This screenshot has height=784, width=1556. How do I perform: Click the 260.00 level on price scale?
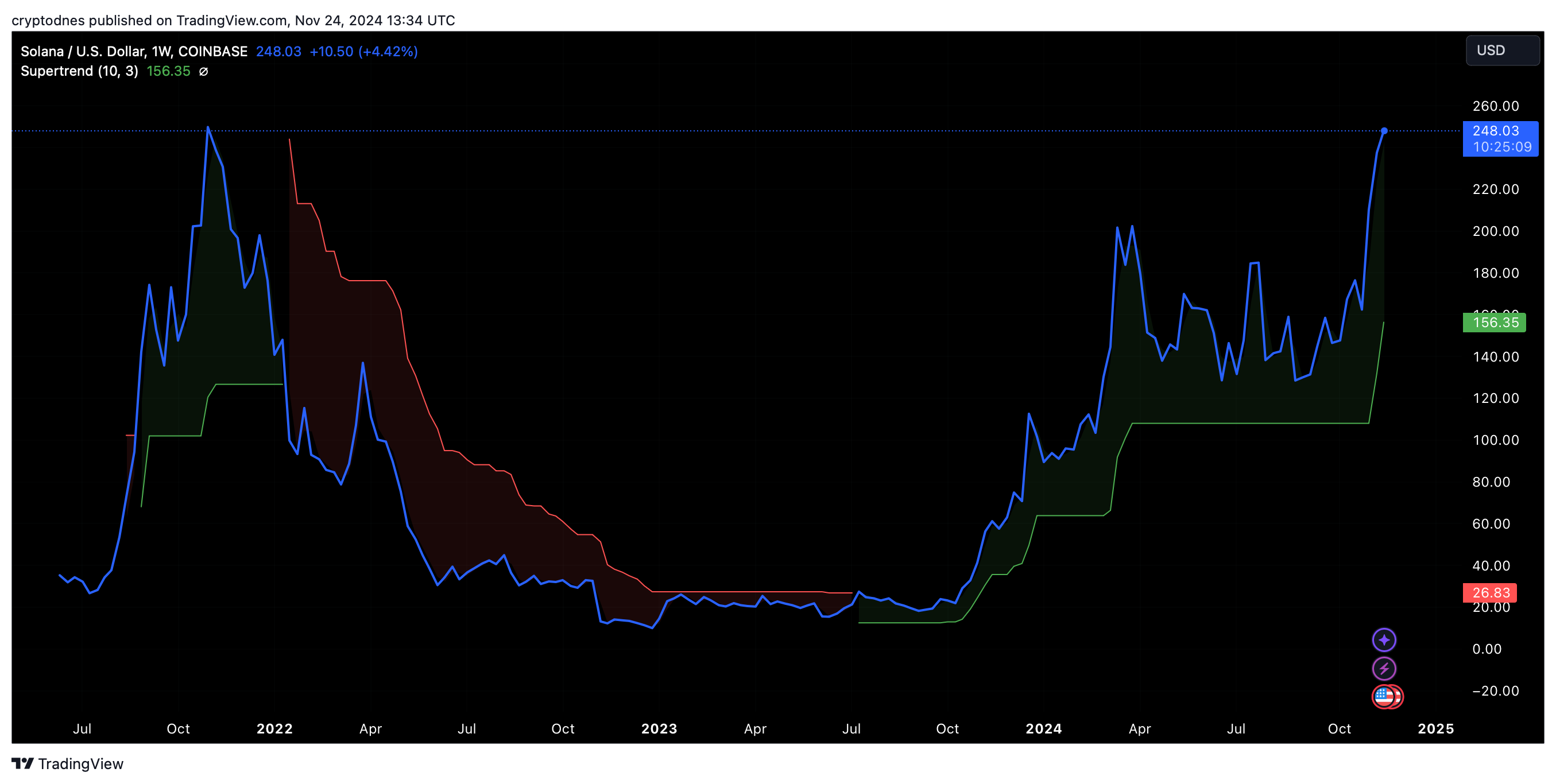[x=1495, y=106]
